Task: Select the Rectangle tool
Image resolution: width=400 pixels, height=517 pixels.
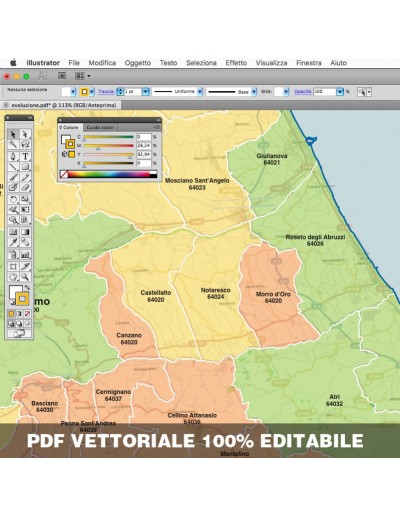Action: tap(25, 167)
